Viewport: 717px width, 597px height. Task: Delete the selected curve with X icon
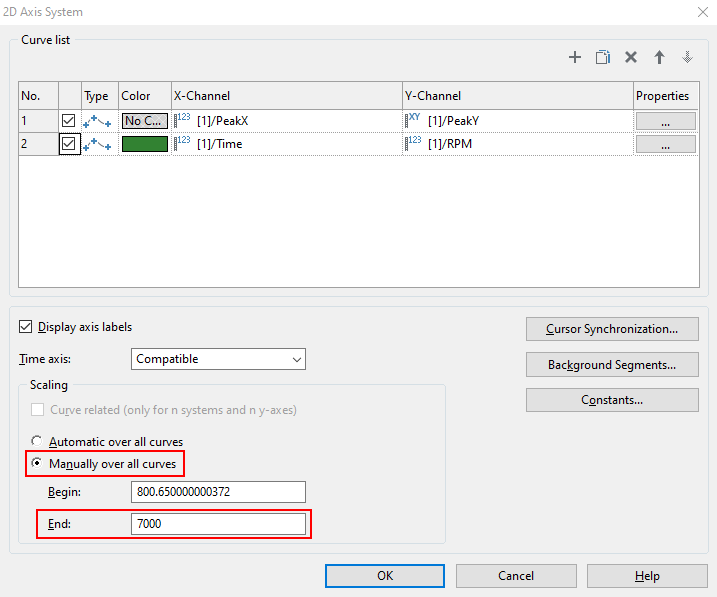click(631, 58)
